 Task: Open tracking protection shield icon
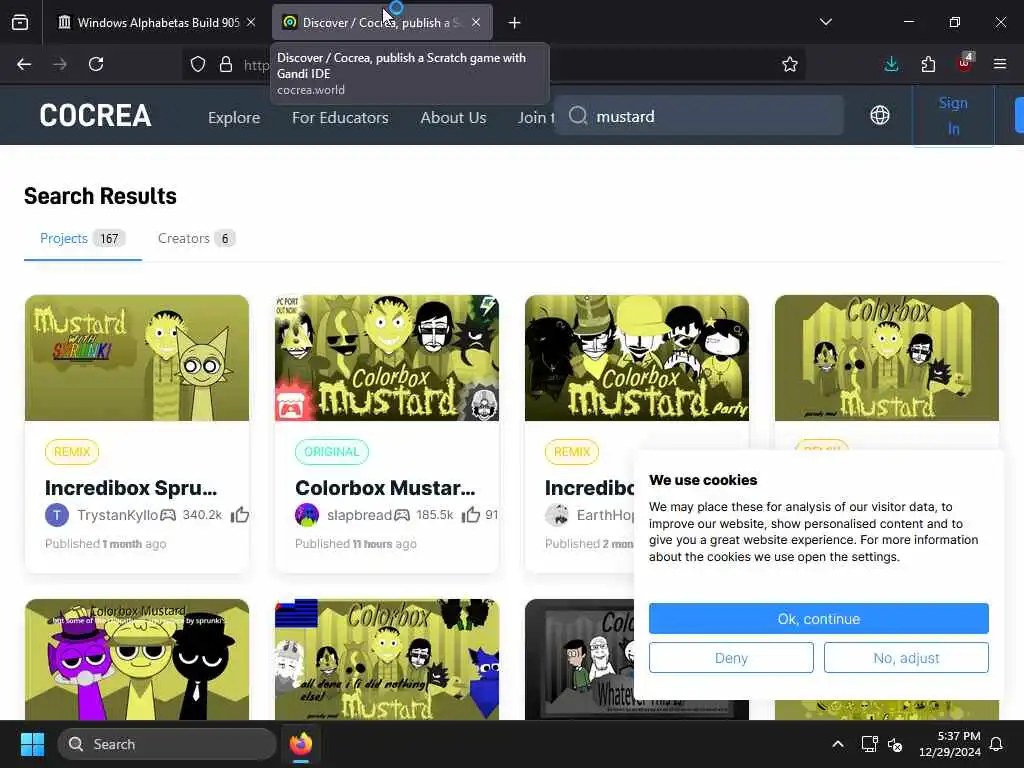198,64
